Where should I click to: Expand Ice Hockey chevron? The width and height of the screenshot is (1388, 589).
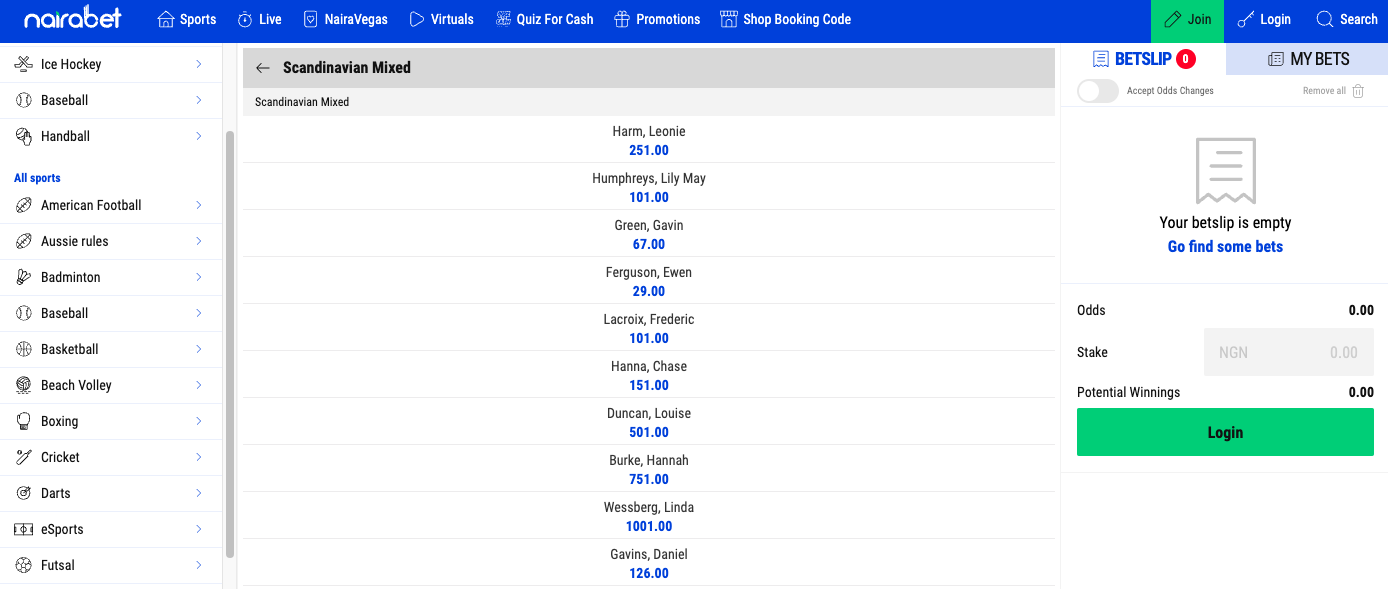click(199, 64)
